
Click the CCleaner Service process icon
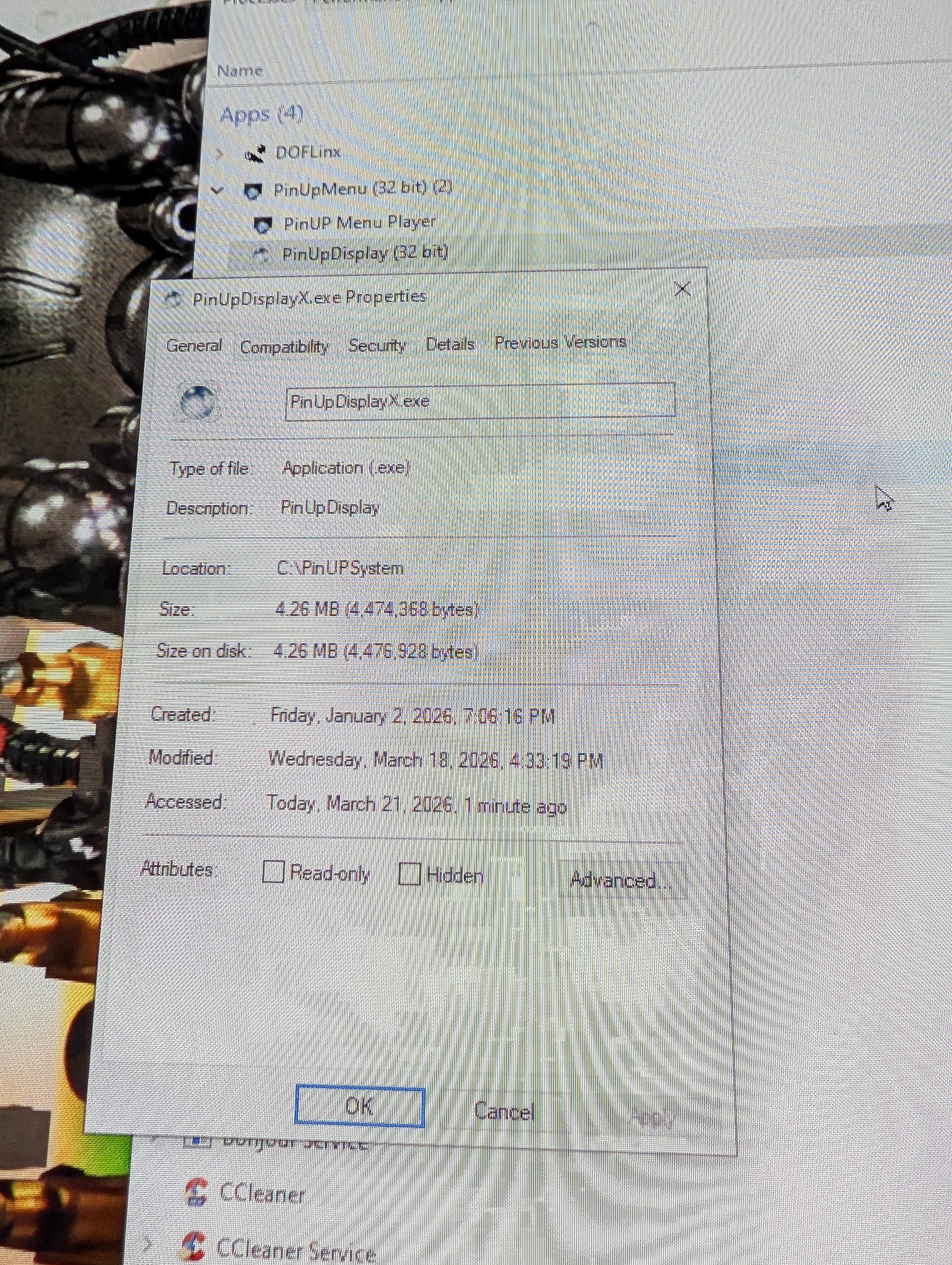click(193, 1247)
